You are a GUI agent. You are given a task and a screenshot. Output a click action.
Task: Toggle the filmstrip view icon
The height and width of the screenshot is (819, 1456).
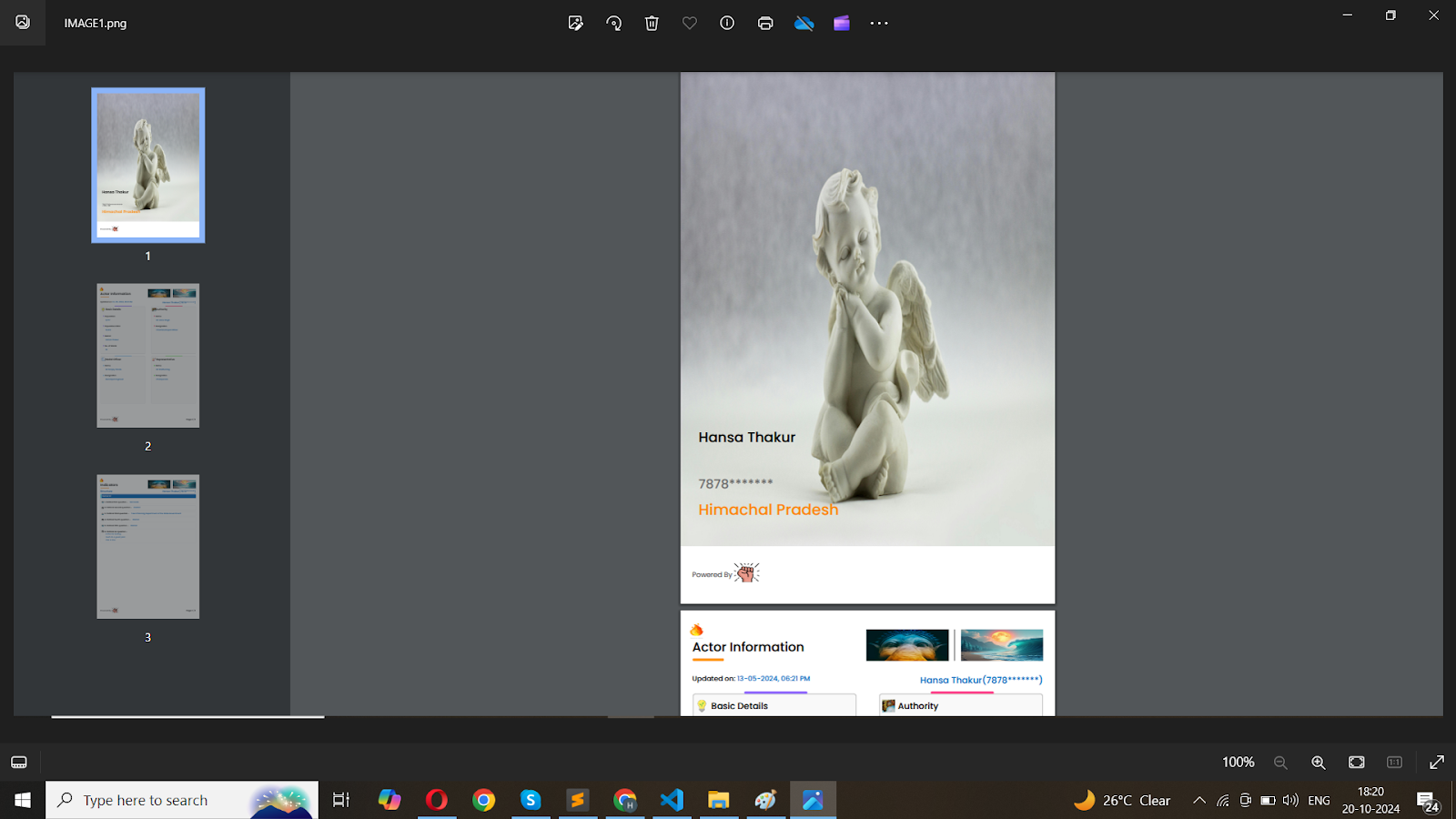click(x=19, y=763)
